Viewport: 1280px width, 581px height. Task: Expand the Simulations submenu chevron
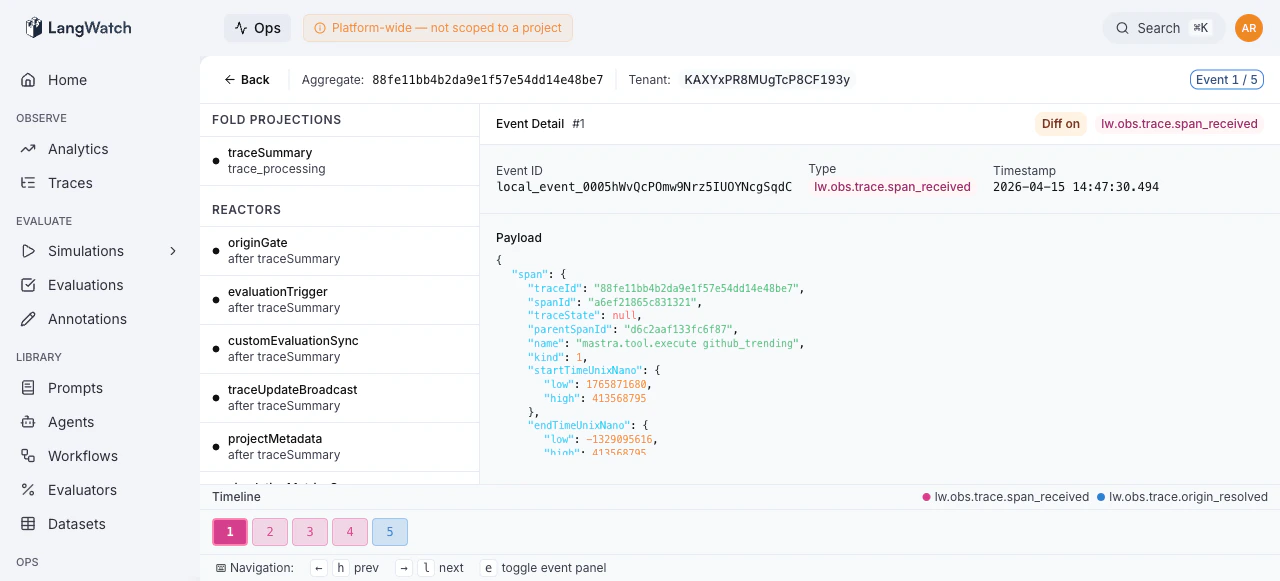[172, 251]
